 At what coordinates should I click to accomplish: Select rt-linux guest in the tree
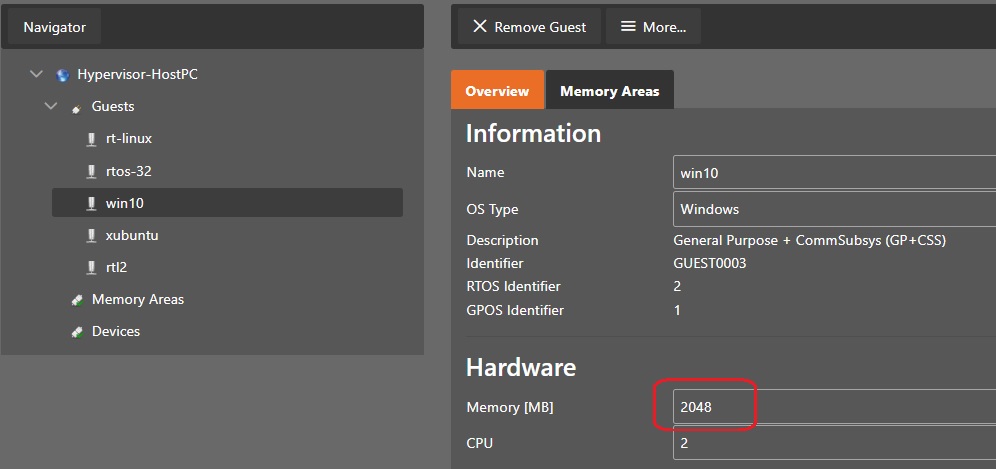click(x=129, y=139)
